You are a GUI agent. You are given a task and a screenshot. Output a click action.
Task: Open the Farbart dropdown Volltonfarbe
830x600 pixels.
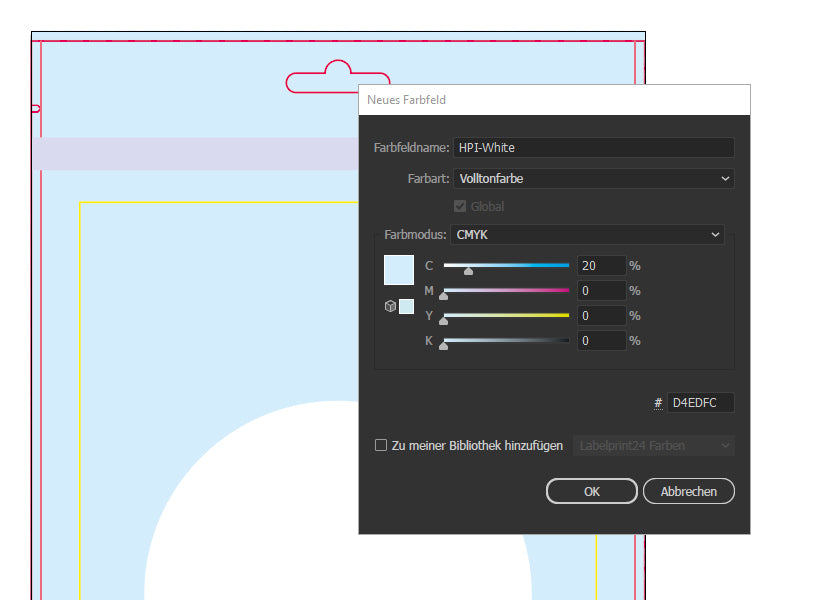click(x=593, y=179)
